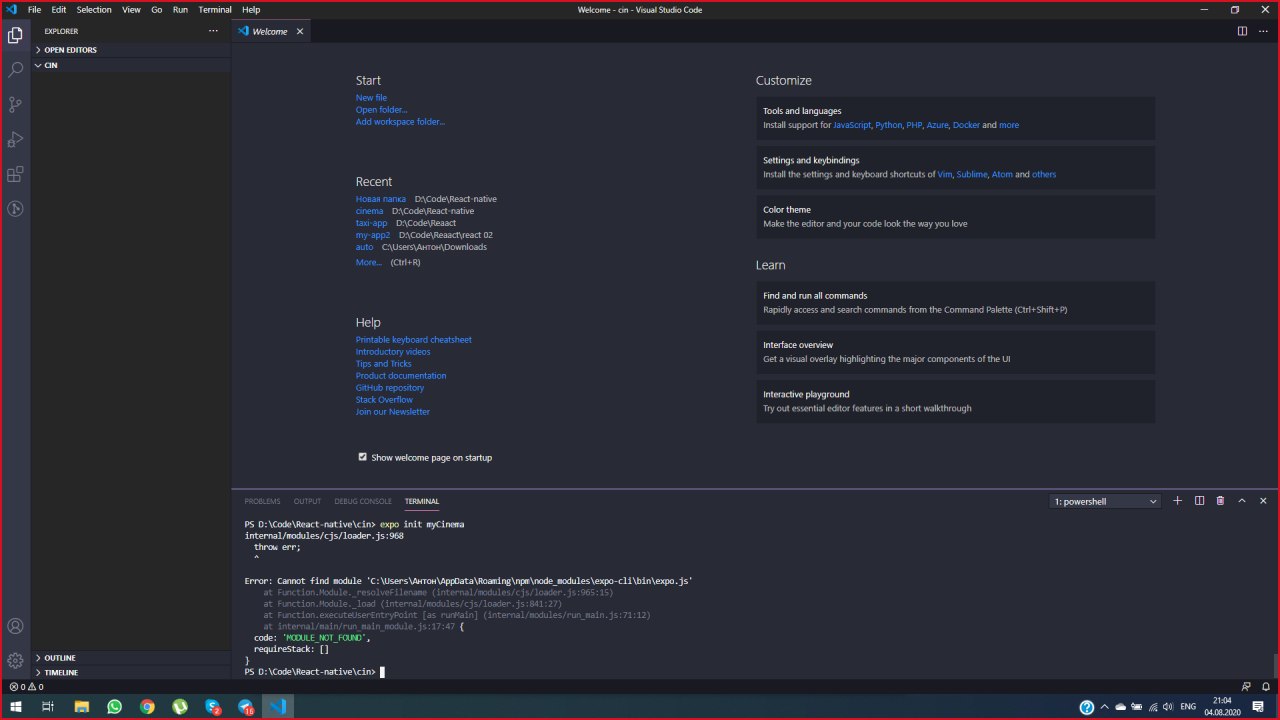Open the Run menu
The width and height of the screenshot is (1280, 720).
coord(180,9)
